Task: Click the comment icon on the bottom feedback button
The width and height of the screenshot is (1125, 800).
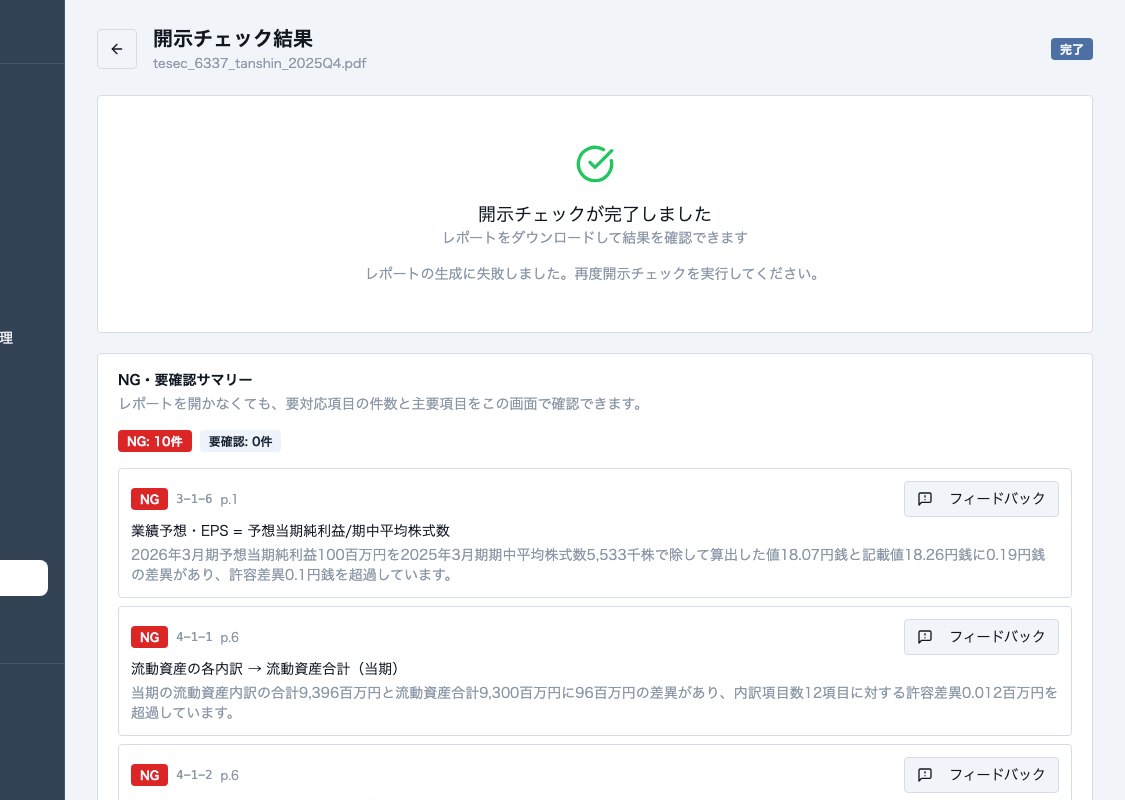Action: (925, 775)
